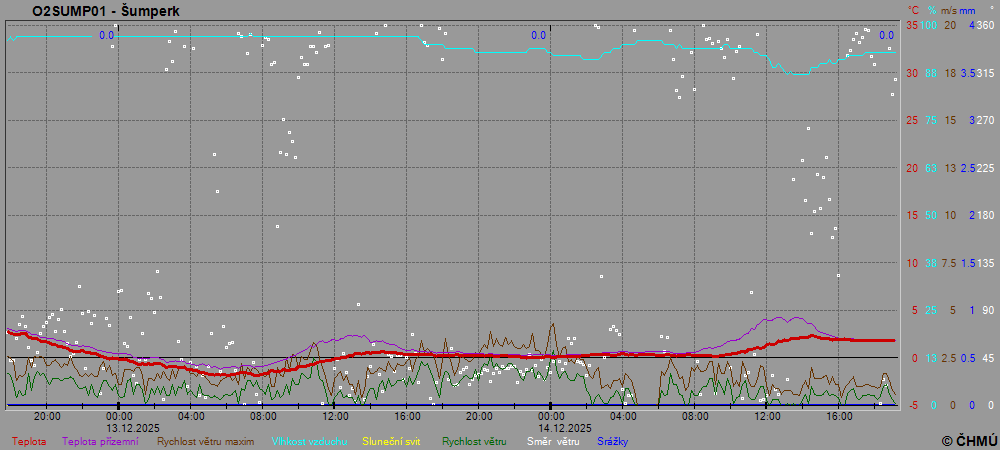Click the 00:00 time label above 13.12.2025
The width and height of the screenshot is (1000, 450).
point(119,415)
